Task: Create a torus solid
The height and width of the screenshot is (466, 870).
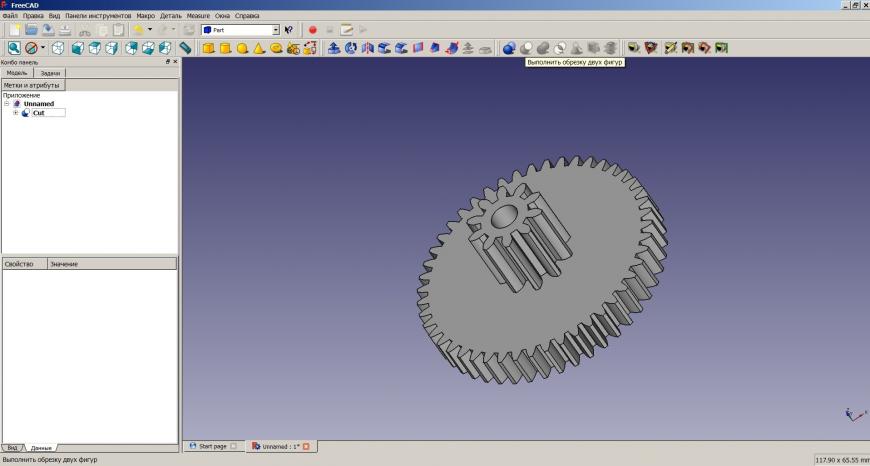Action: pyautogui.click(x=276, y=48)
